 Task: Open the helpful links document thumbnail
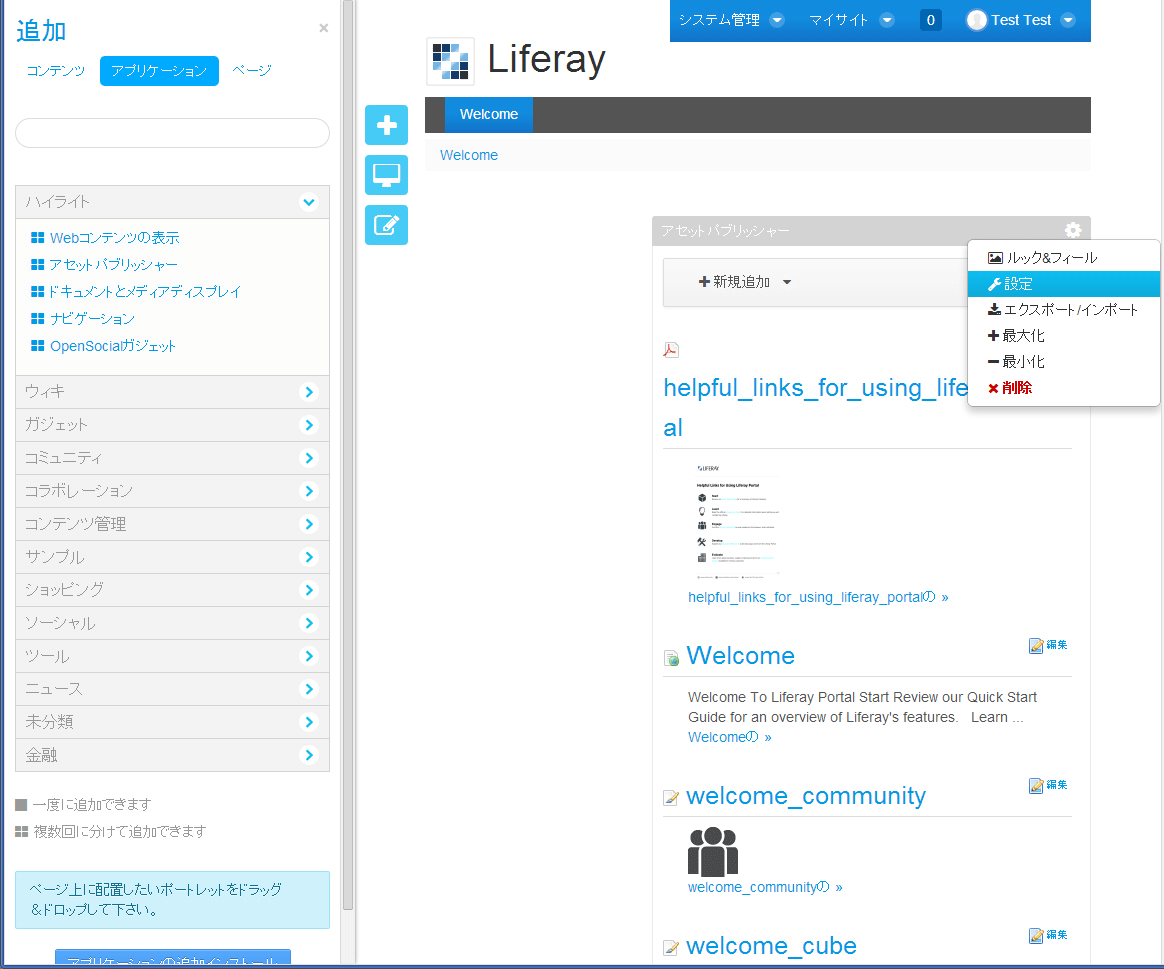[738, 521]
